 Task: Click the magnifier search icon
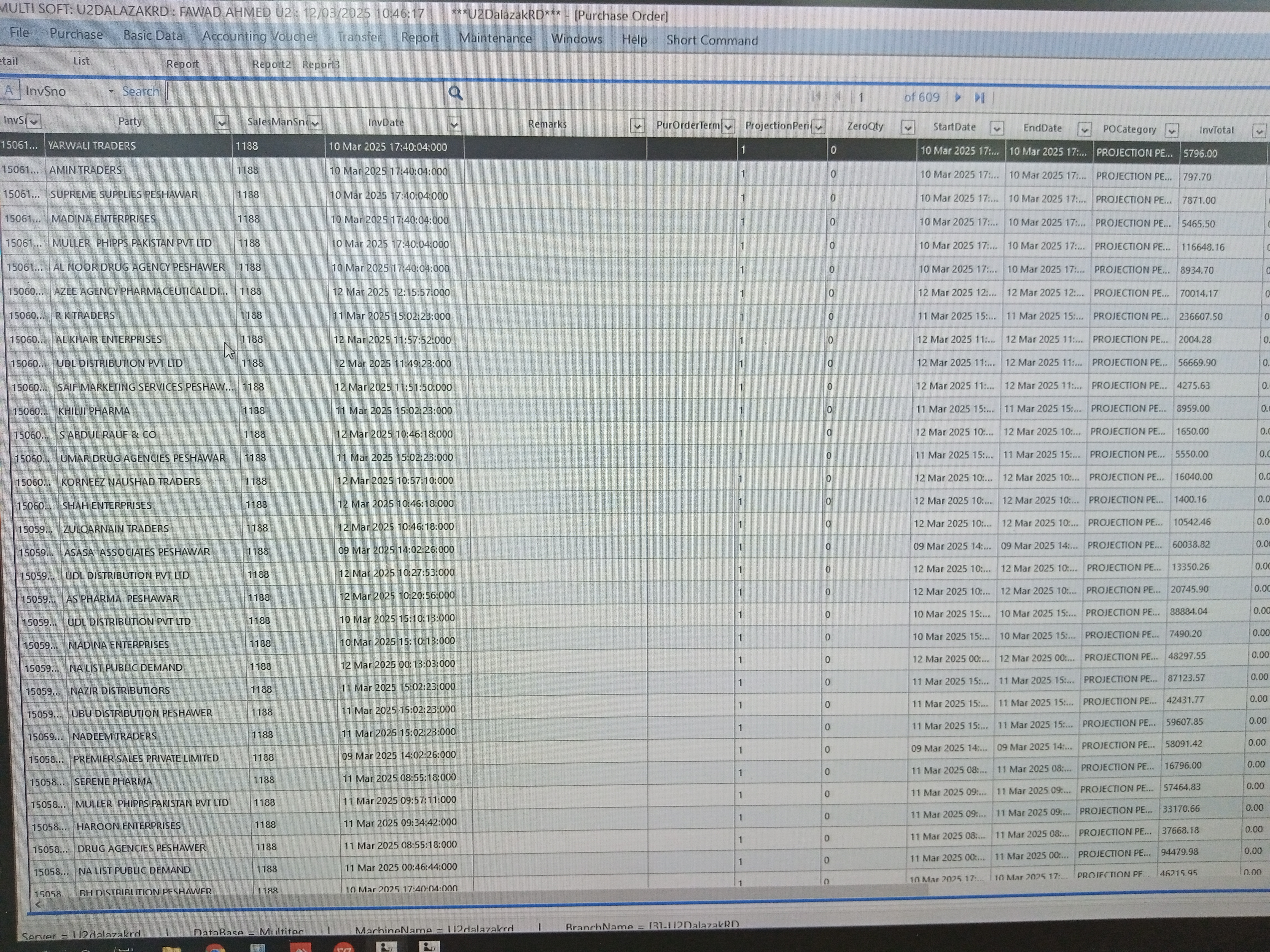coord(455,93)
